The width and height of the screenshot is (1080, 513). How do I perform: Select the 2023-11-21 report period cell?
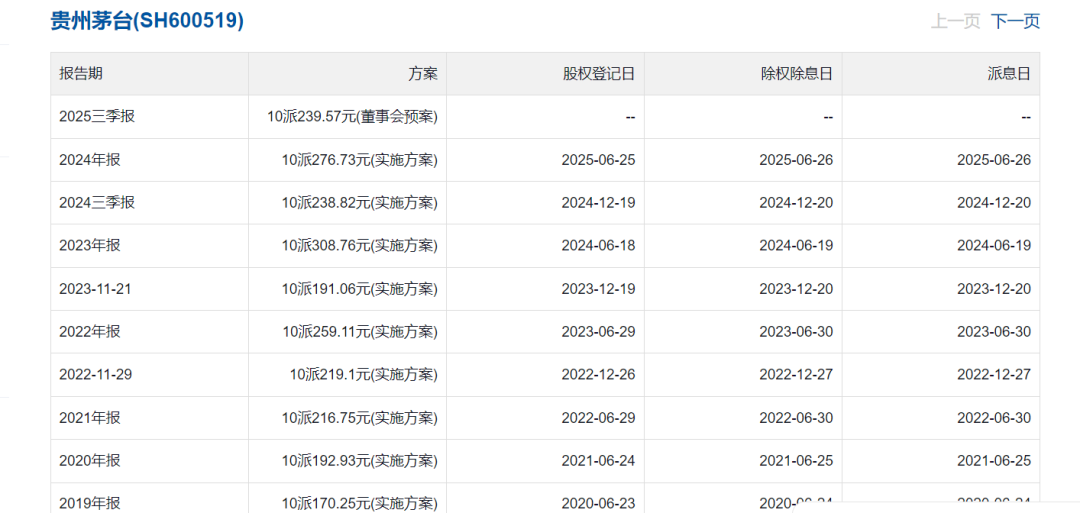point(95,289)
